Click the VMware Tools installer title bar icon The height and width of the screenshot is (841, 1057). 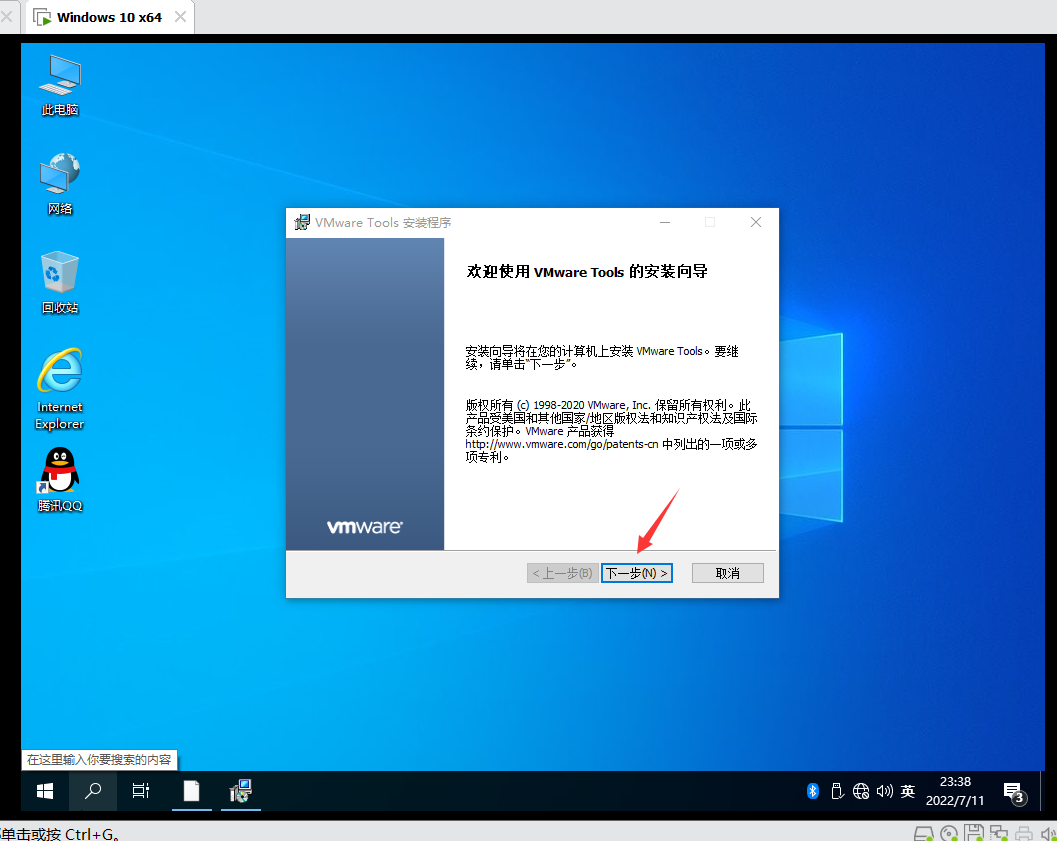tap(302, 222)
